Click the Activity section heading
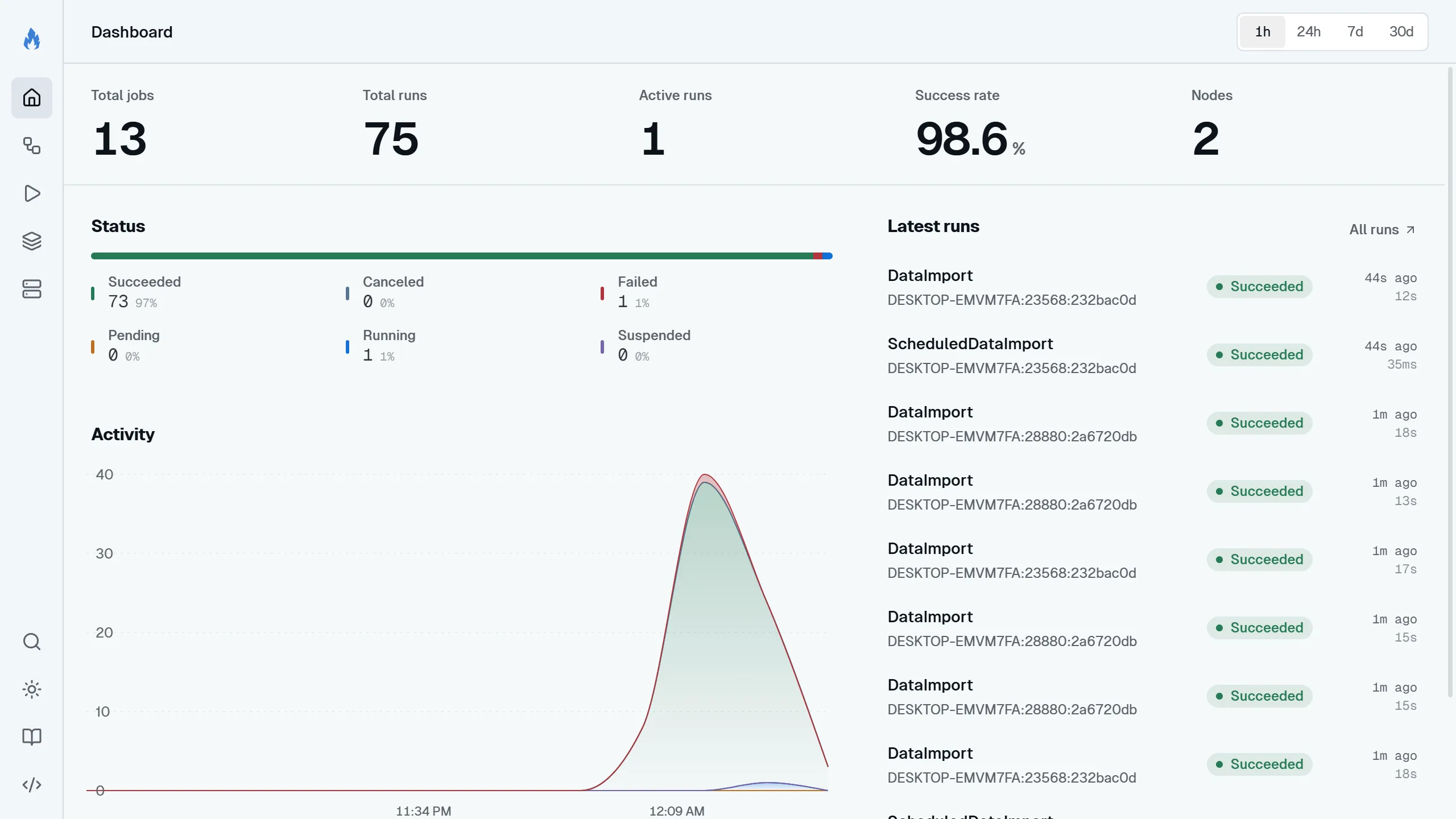Image resolution: width=1456 pixels, height=819 pixels. point(123,435)
